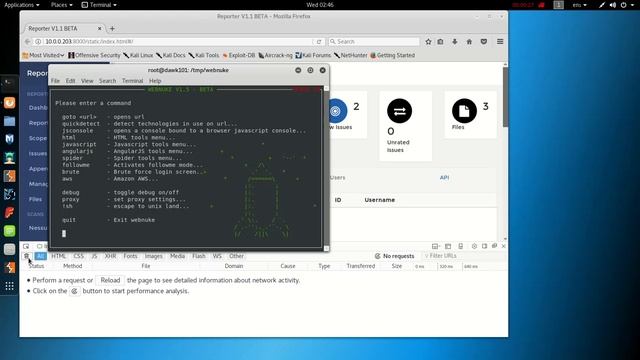Open the keyboard layout en dropdown
The width and height of the screenshot is (640, 360).
[x=579, y=5]
